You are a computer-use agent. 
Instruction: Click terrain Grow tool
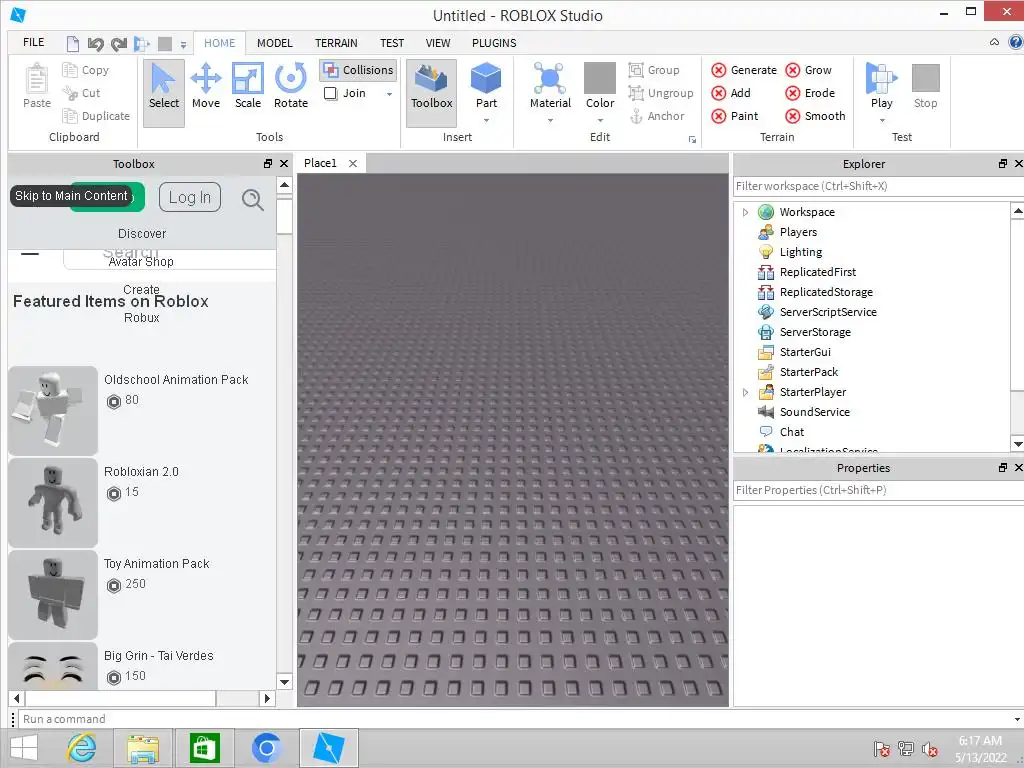(808, 70)
